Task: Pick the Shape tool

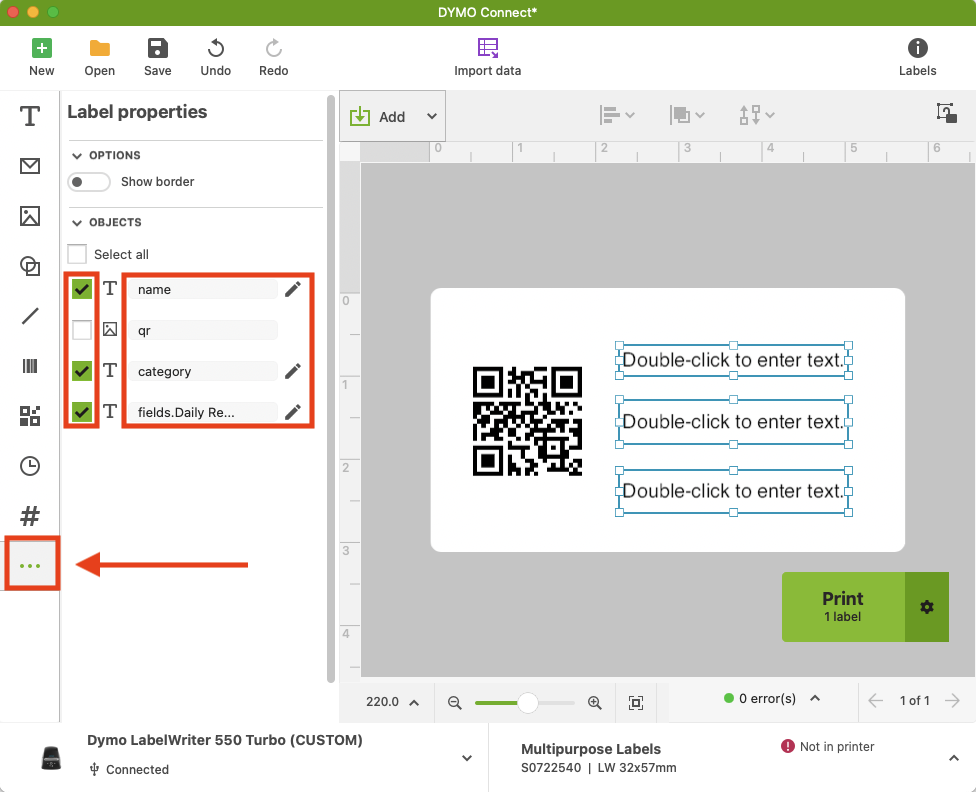Action: coord(30,266)
